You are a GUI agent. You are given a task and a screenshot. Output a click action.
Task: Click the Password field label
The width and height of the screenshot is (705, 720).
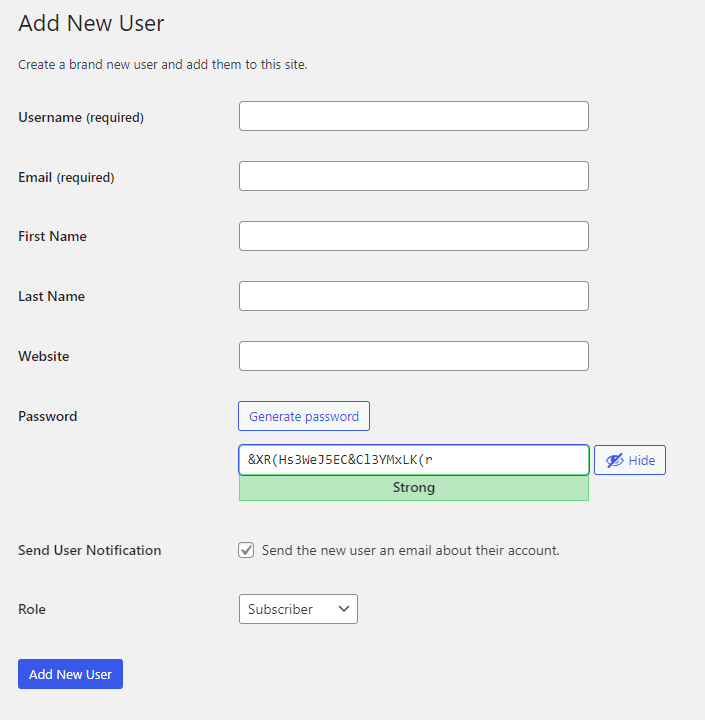click(48, 416)
